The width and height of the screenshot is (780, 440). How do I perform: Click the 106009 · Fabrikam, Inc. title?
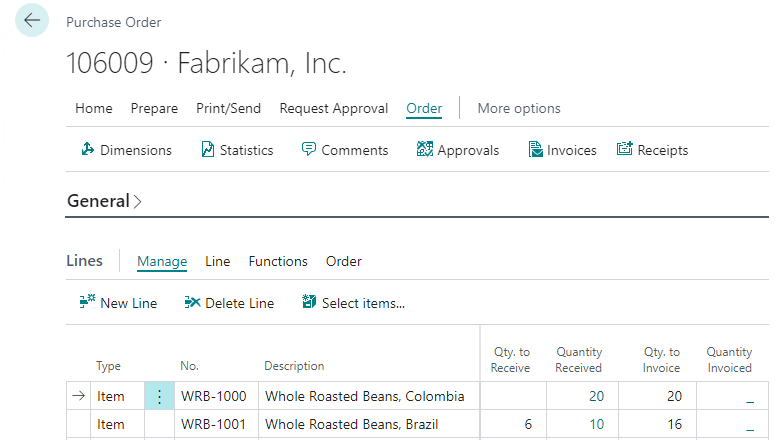[206, 63]
